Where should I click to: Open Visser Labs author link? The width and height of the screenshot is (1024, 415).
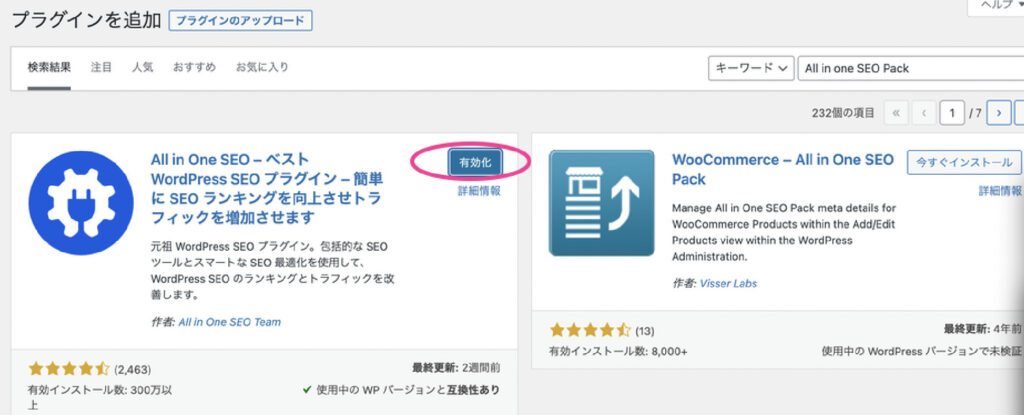728,284
